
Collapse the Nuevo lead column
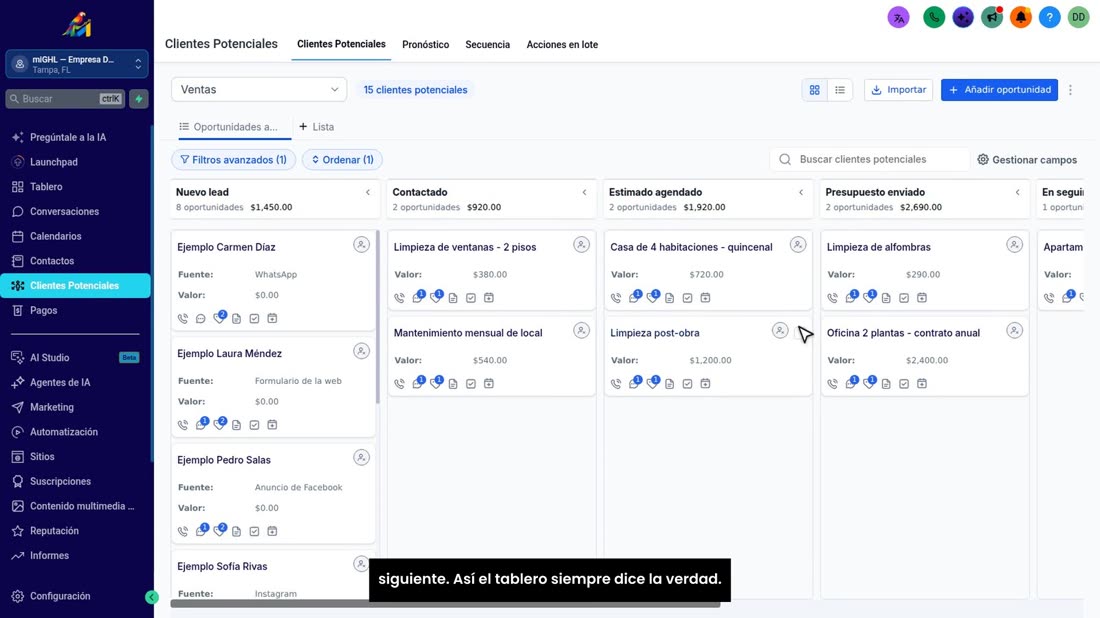[368, 192]
